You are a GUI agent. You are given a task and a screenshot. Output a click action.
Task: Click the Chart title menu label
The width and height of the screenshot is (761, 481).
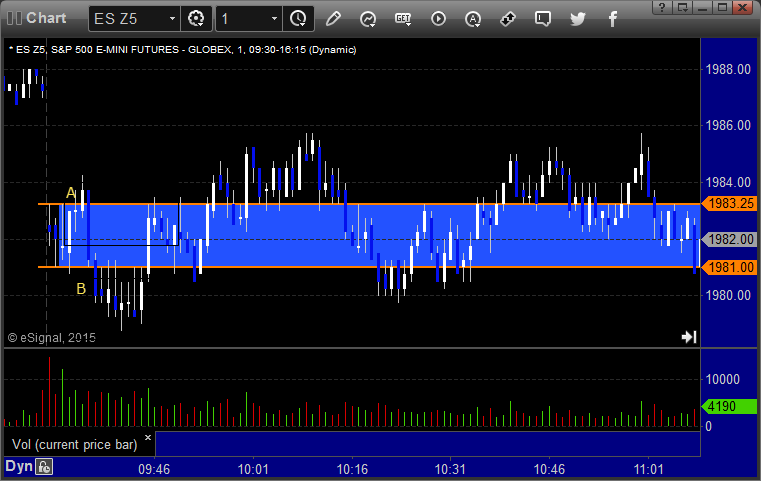tap(46, 18)
